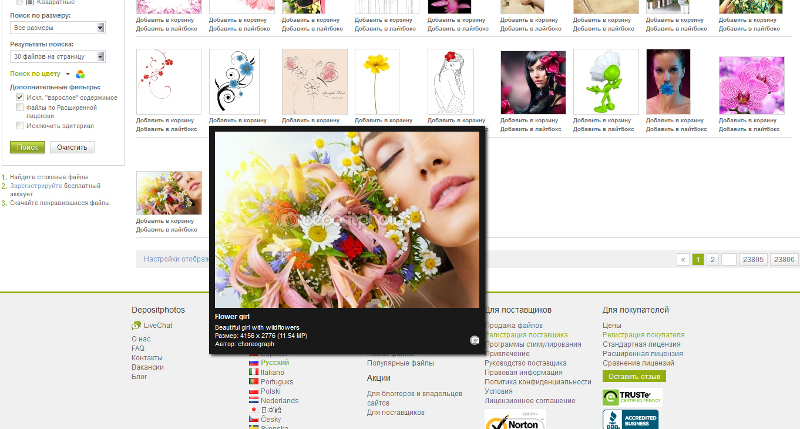Go to the previous page with « button
The height and width of the screenshot is (429, 800).
683,260
